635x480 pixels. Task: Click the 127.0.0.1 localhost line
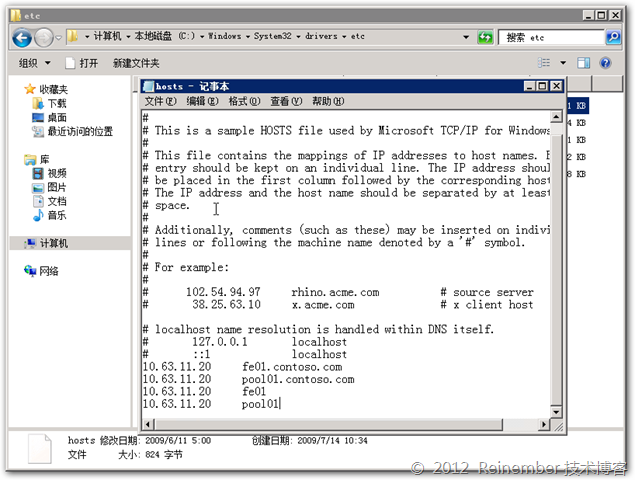coord(245,342)
